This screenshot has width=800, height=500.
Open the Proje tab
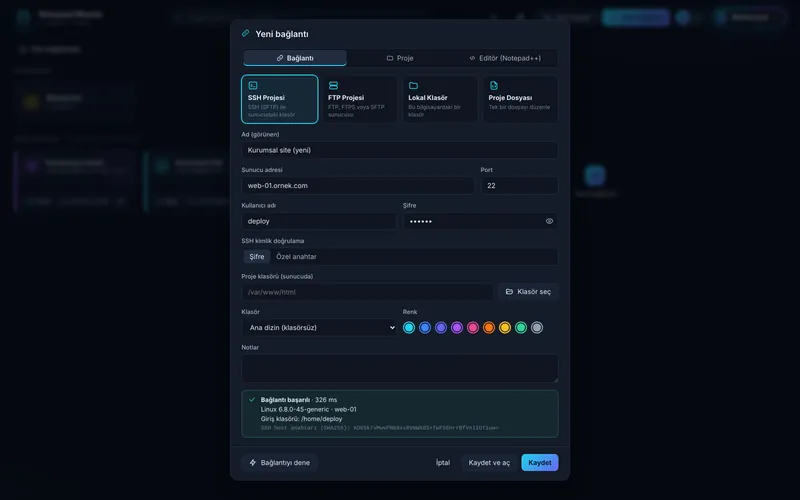click(x=399, y=58)
